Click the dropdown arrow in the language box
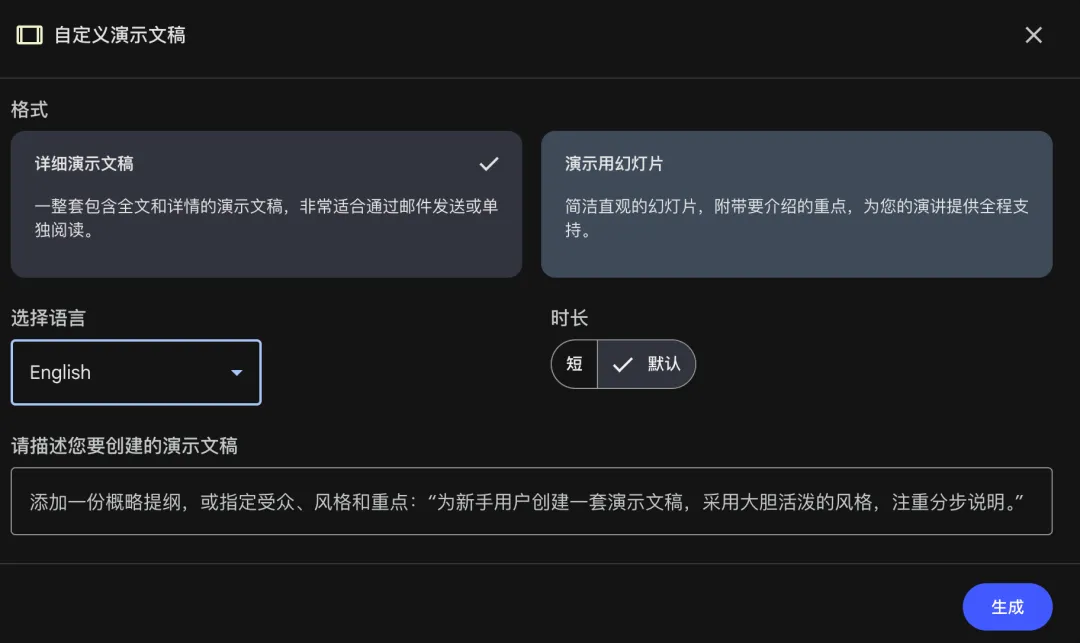 (x=236, y=372)
